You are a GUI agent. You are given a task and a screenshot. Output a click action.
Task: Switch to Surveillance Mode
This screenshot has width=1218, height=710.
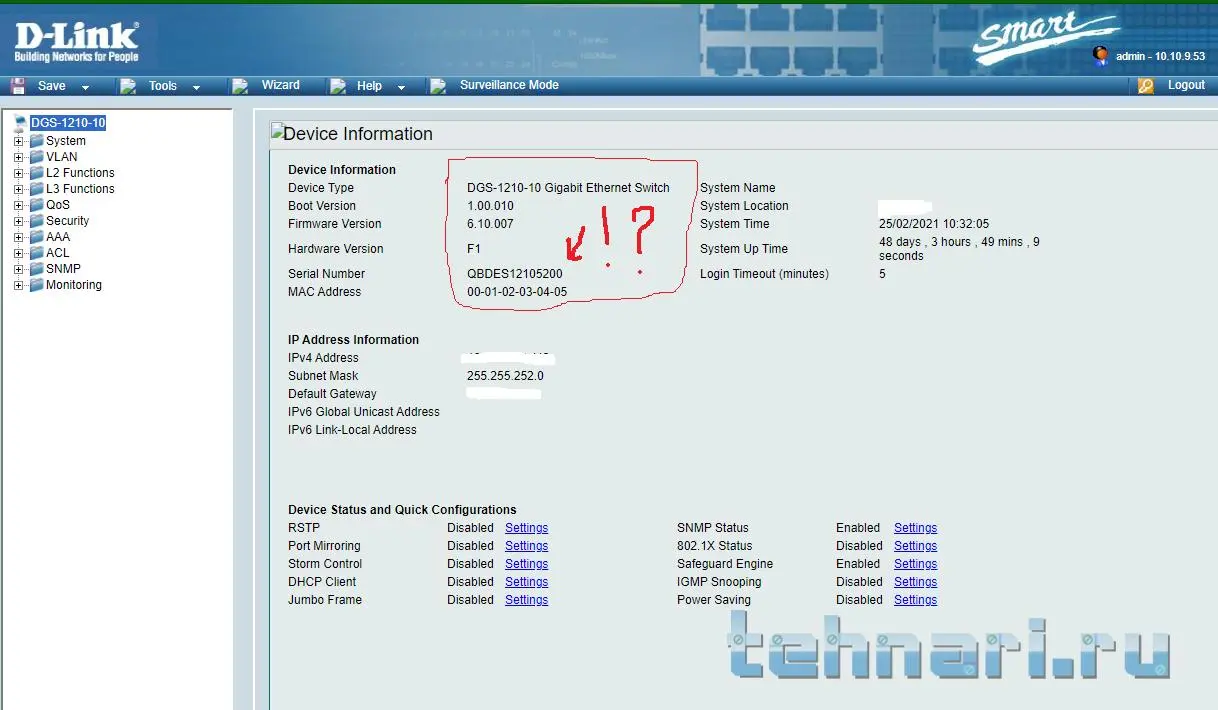(509, 86)
